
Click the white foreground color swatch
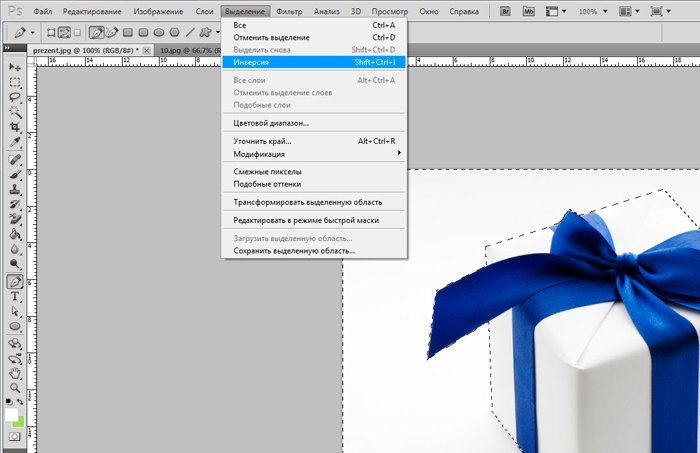(11, 414)
